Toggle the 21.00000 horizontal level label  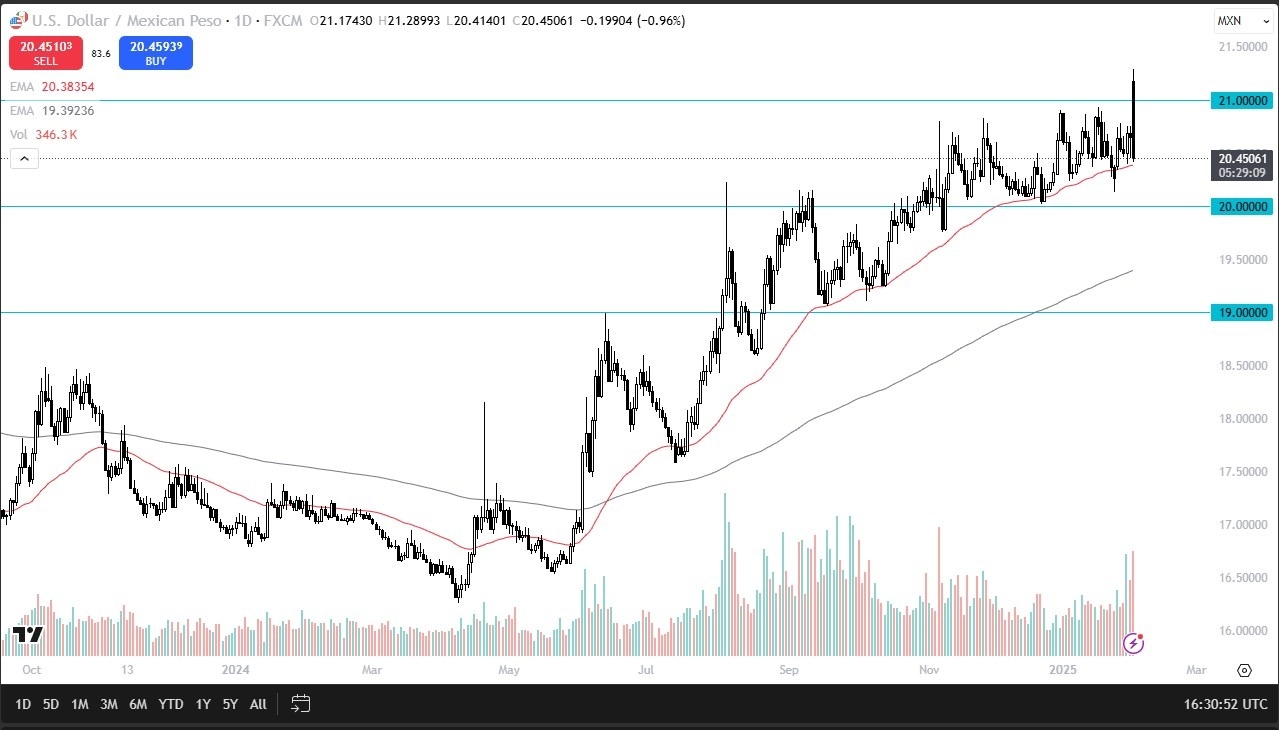coord(1241,100)
